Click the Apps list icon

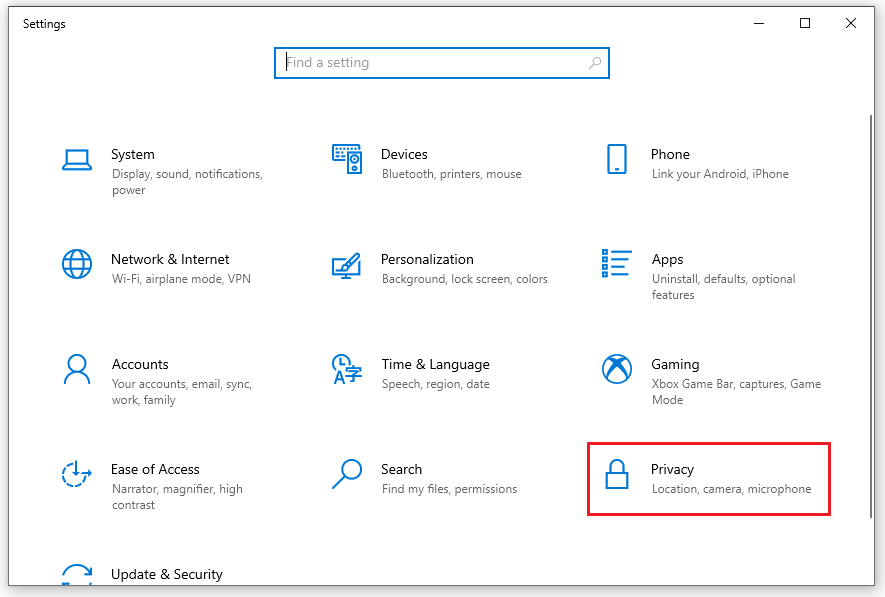point(616,264)
